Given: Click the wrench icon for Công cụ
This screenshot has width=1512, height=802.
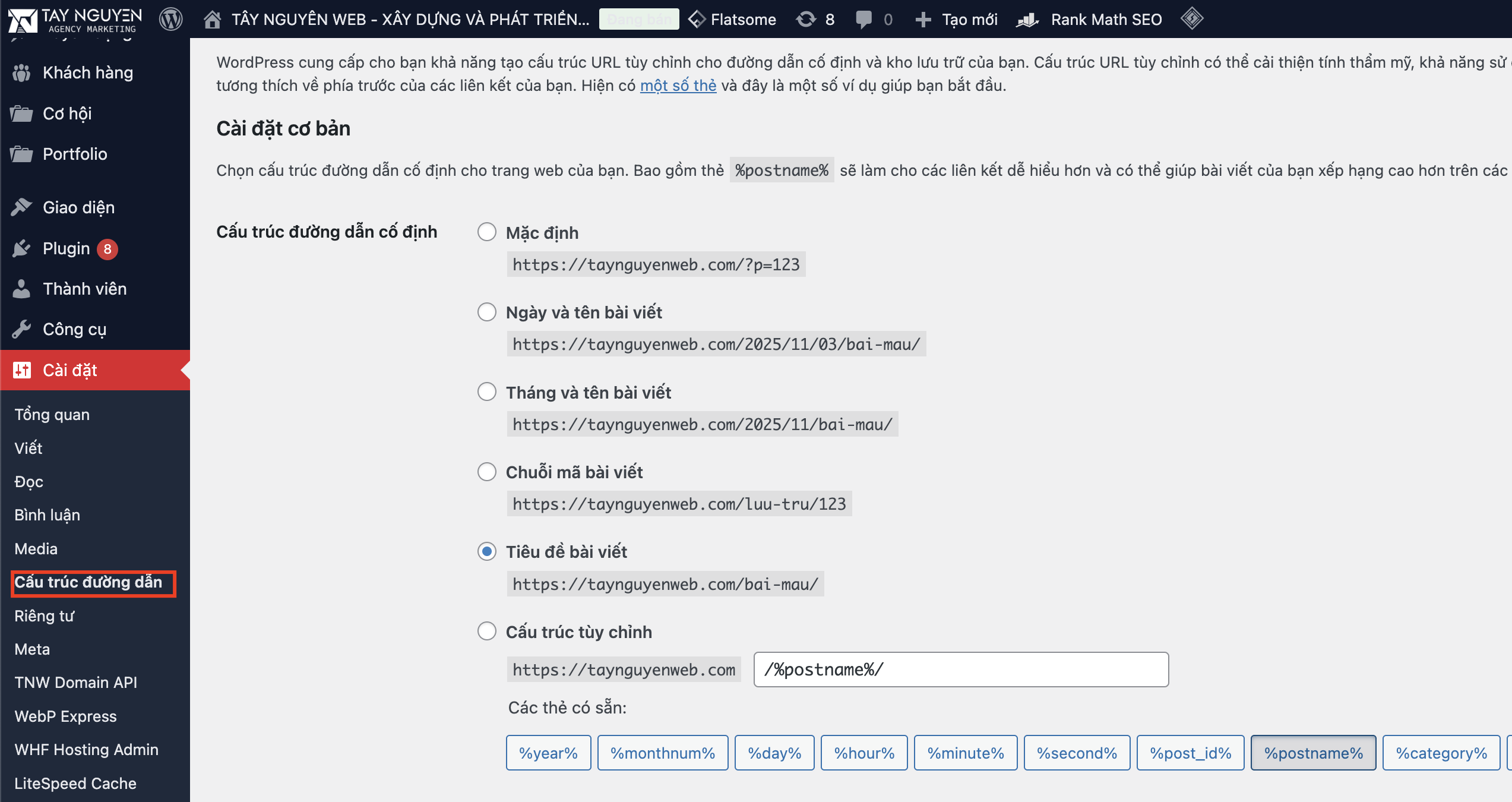Looking at the screenshot, I should coord(22,329).
